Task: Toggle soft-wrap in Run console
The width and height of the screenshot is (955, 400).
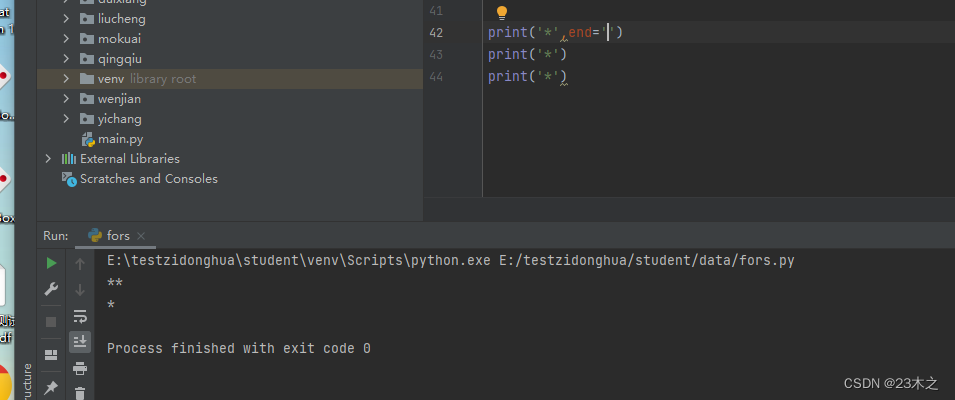Action: click(80, 316)
